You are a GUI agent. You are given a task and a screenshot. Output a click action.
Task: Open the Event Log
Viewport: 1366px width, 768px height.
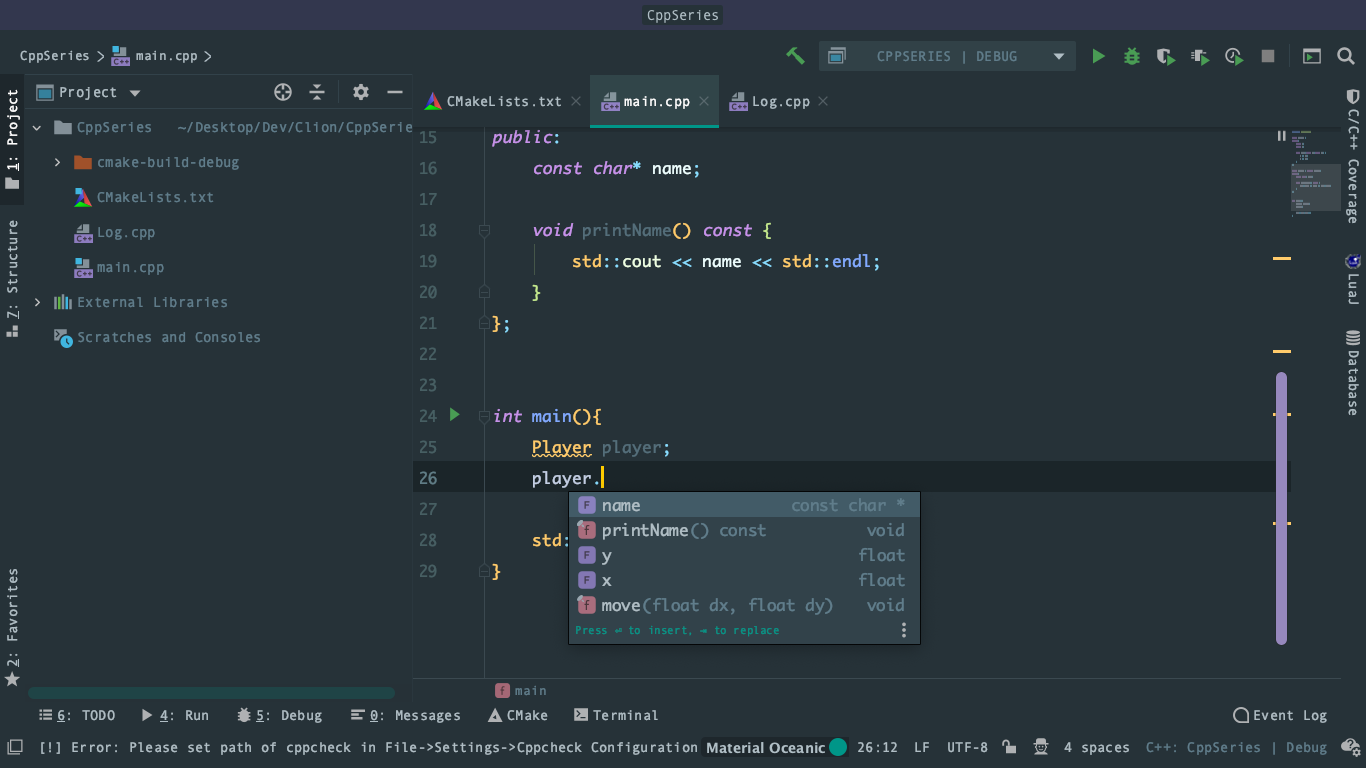coord(1280,715)
